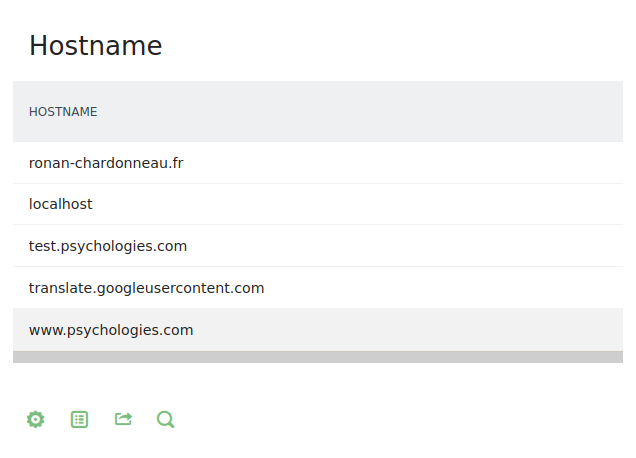Export this Hostname report with share icon

(x=123, y=420)
